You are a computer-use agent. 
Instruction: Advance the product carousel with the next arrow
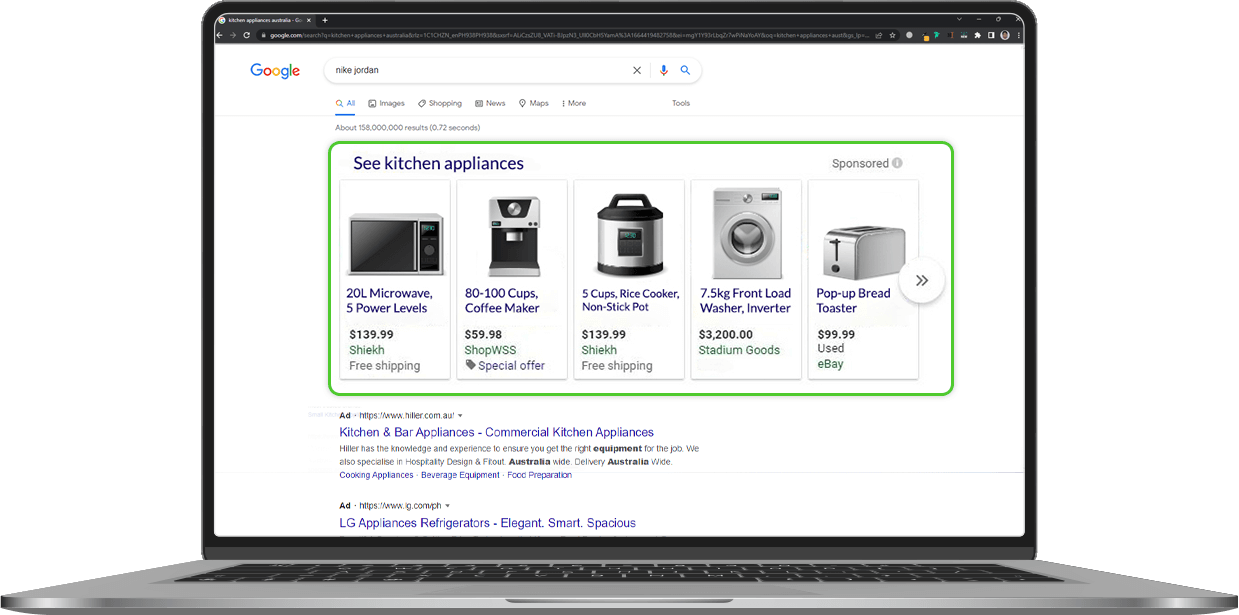[x=921, y=280]
